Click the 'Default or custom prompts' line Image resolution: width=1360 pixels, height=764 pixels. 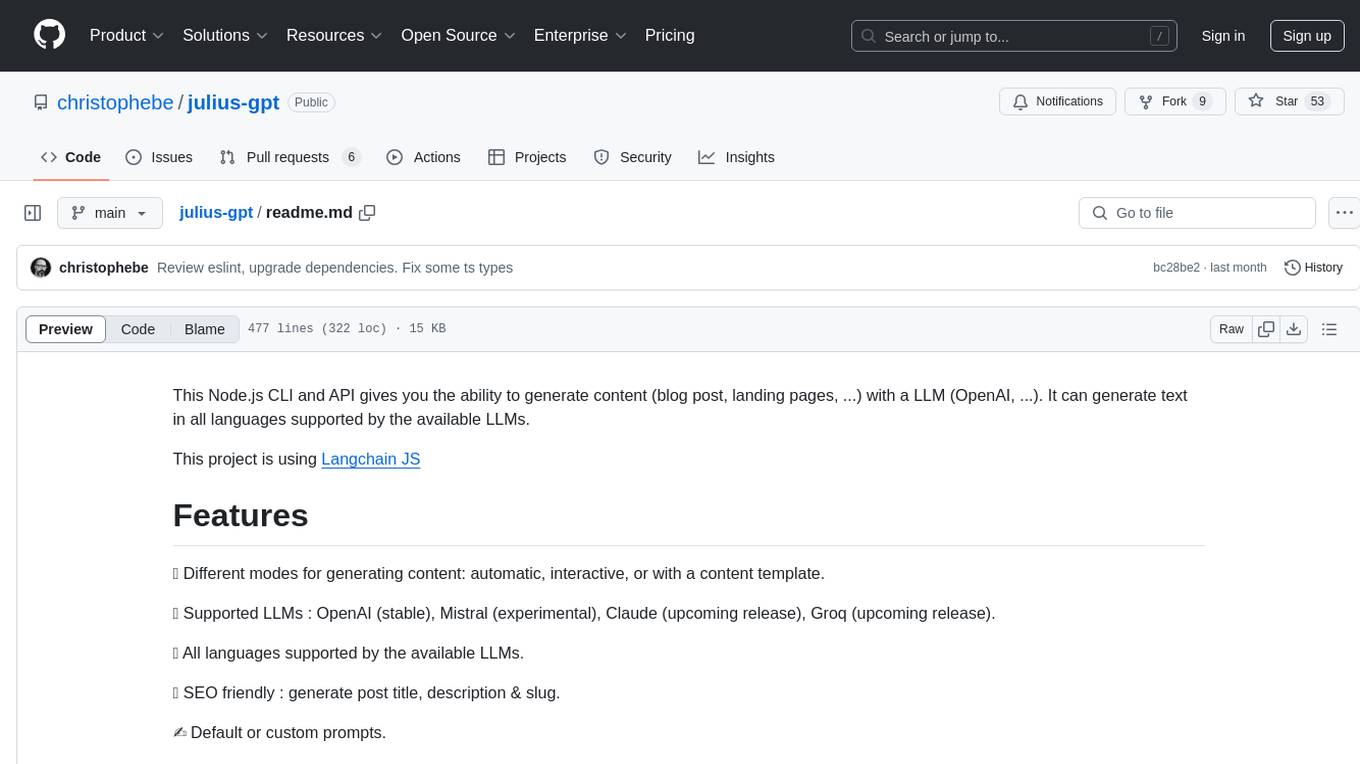(x=279, y=732)
